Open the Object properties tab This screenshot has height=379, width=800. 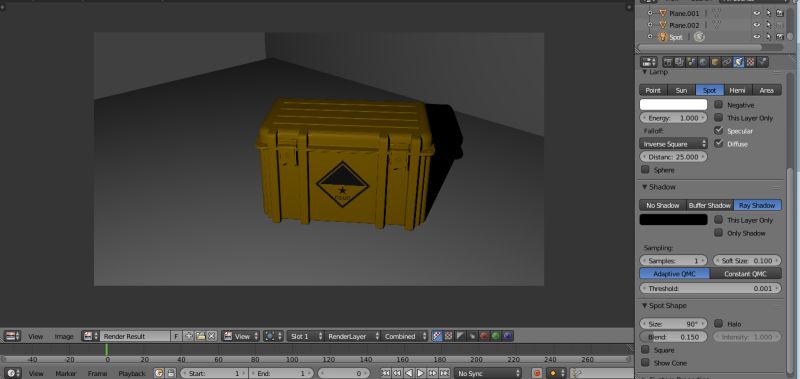715,62
